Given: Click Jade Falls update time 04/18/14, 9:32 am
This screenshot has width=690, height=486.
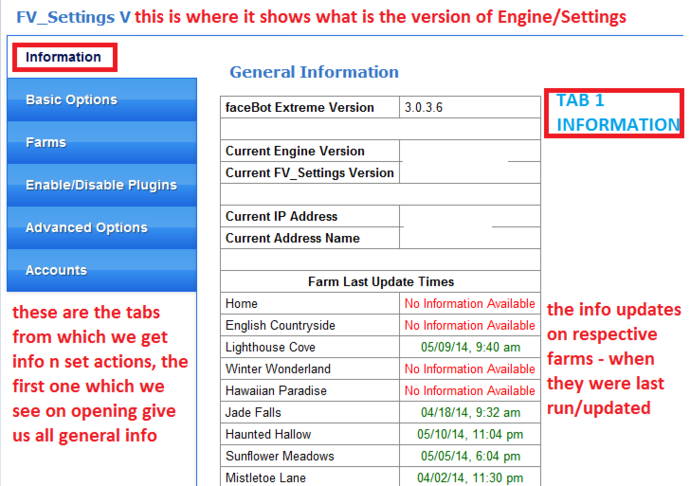Looking at the screenshot, I should tap(470, 412).
